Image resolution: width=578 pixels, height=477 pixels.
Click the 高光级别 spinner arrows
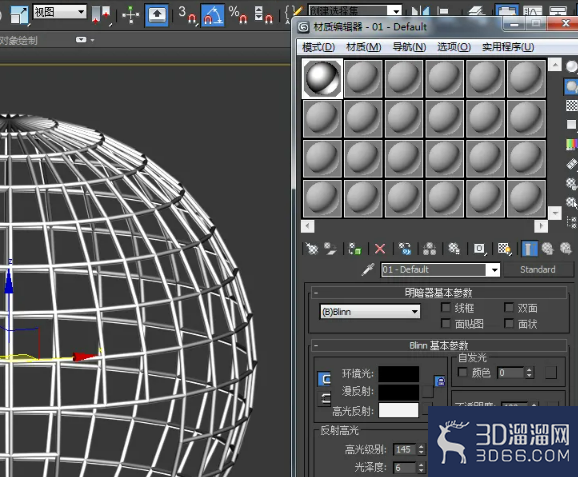pos(421,449)
